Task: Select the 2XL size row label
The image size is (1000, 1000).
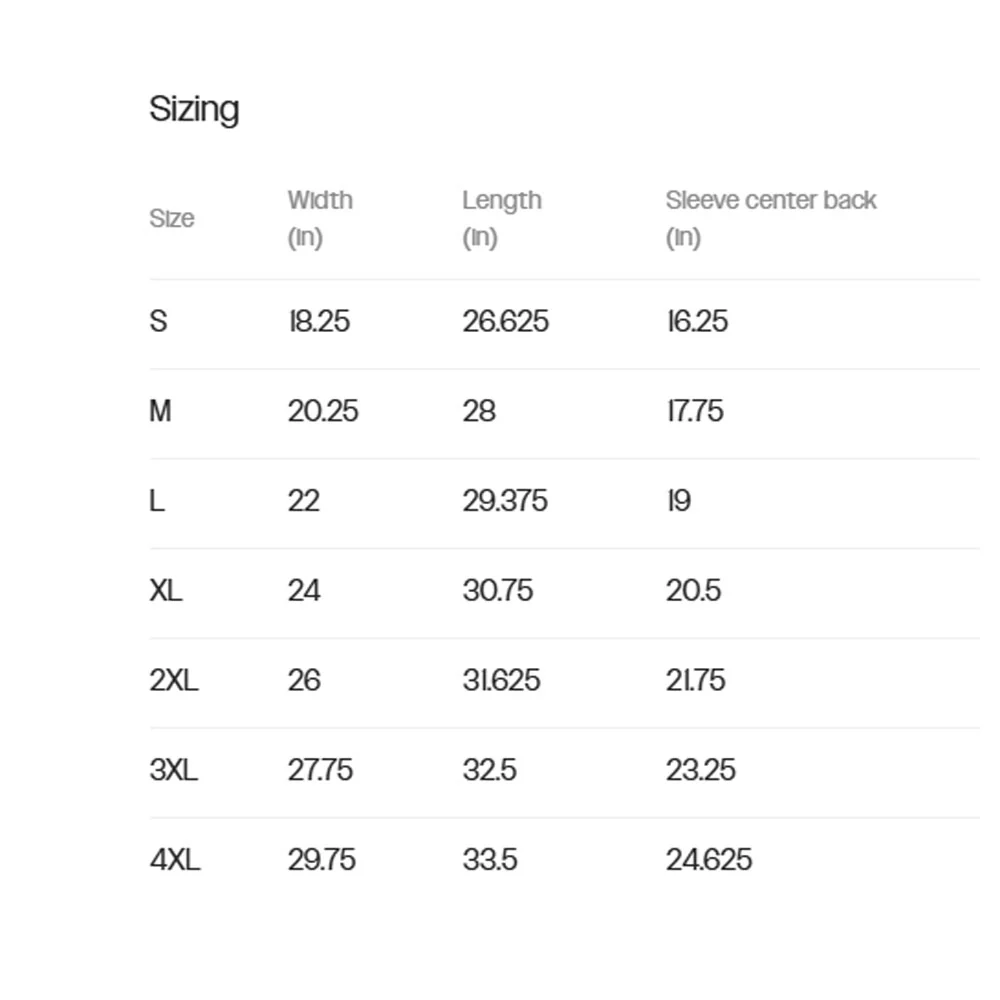Action: pos(173,680)
